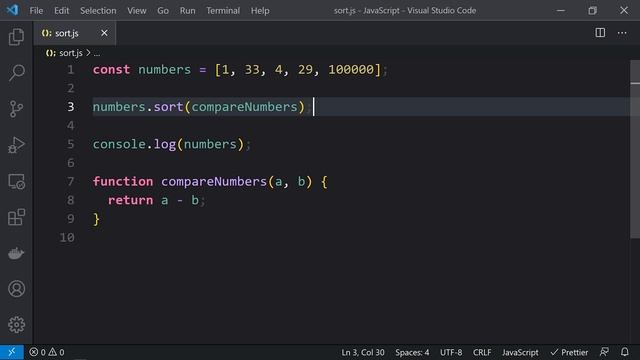Open remote window indicator in status bar
640x360 pixels.
point(12,352)
